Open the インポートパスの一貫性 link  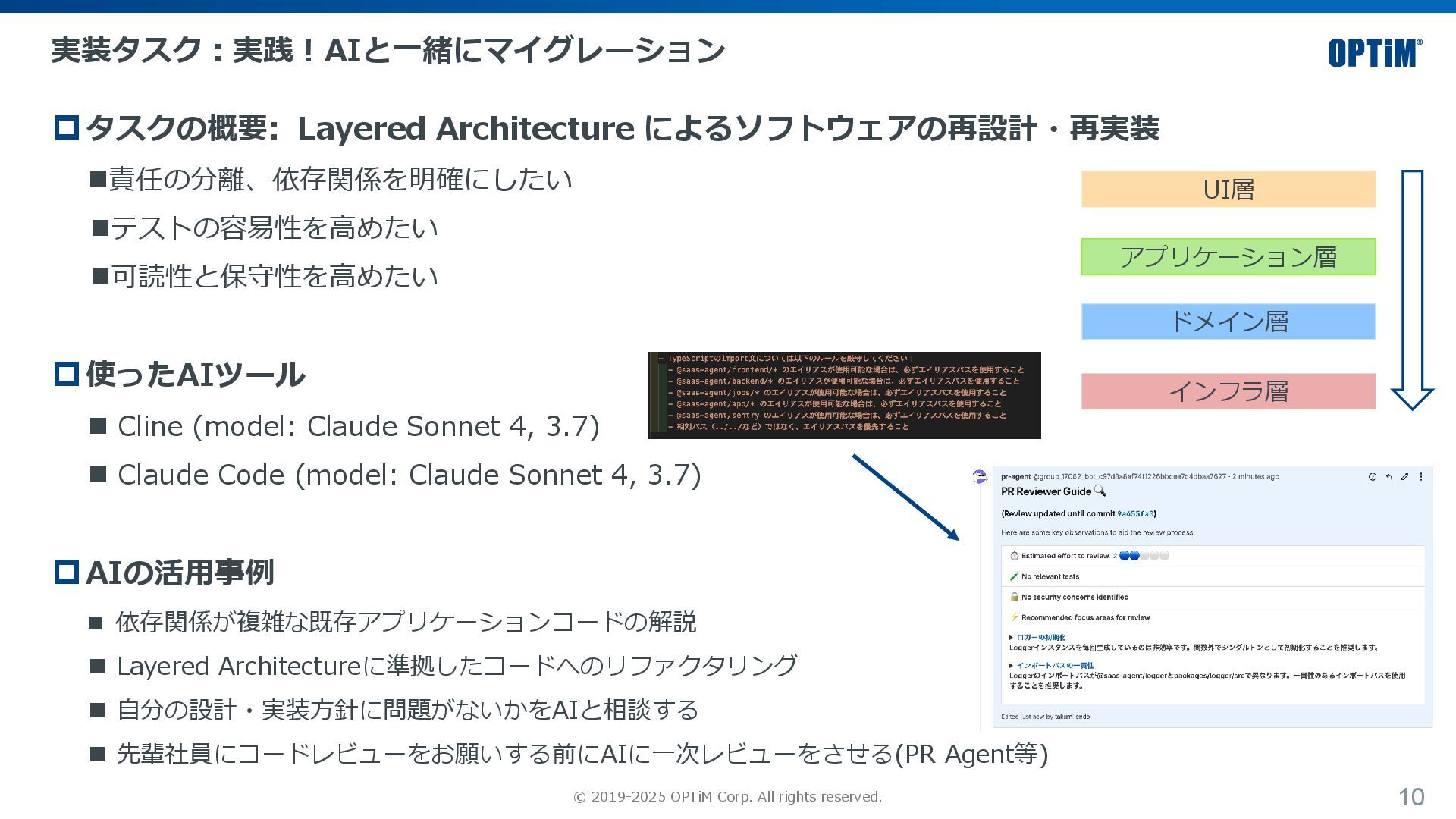click(x=1056, y=666)
